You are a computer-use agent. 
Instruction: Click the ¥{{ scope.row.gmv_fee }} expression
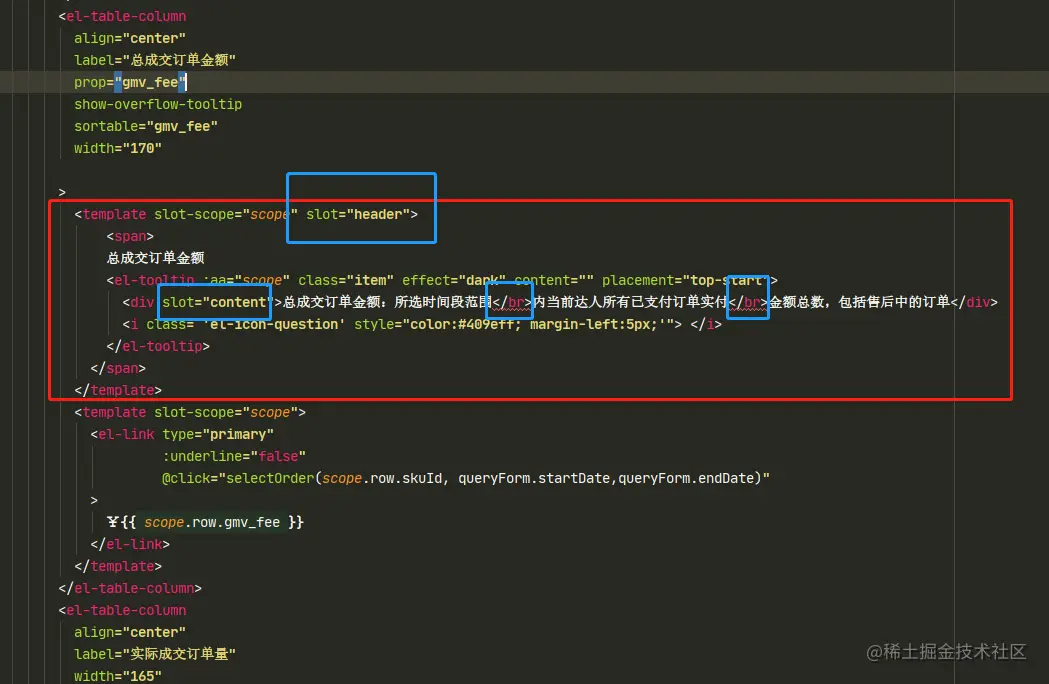[x=205, y=523]
